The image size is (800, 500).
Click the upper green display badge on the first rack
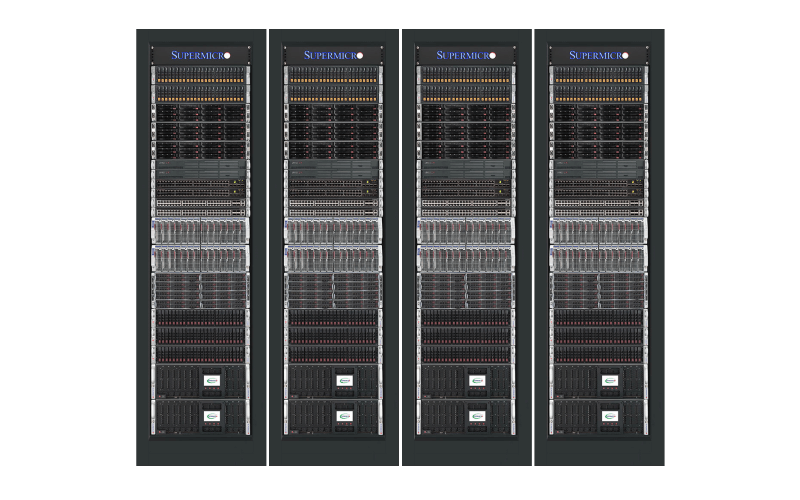click(211, 380)
